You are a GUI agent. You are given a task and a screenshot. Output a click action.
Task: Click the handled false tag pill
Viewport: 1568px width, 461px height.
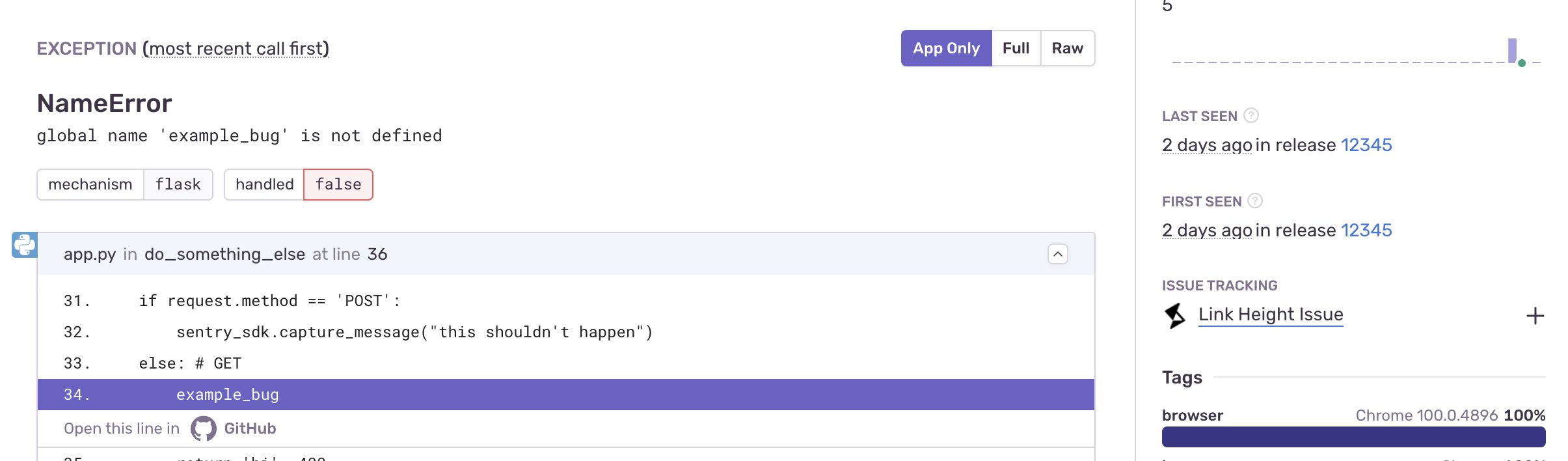338,184
